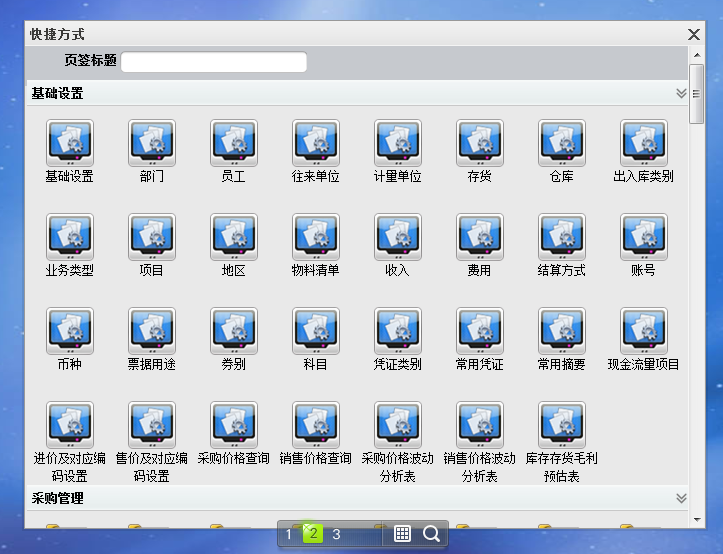Open the 物料清单 shortcut icon

[316, 237]
